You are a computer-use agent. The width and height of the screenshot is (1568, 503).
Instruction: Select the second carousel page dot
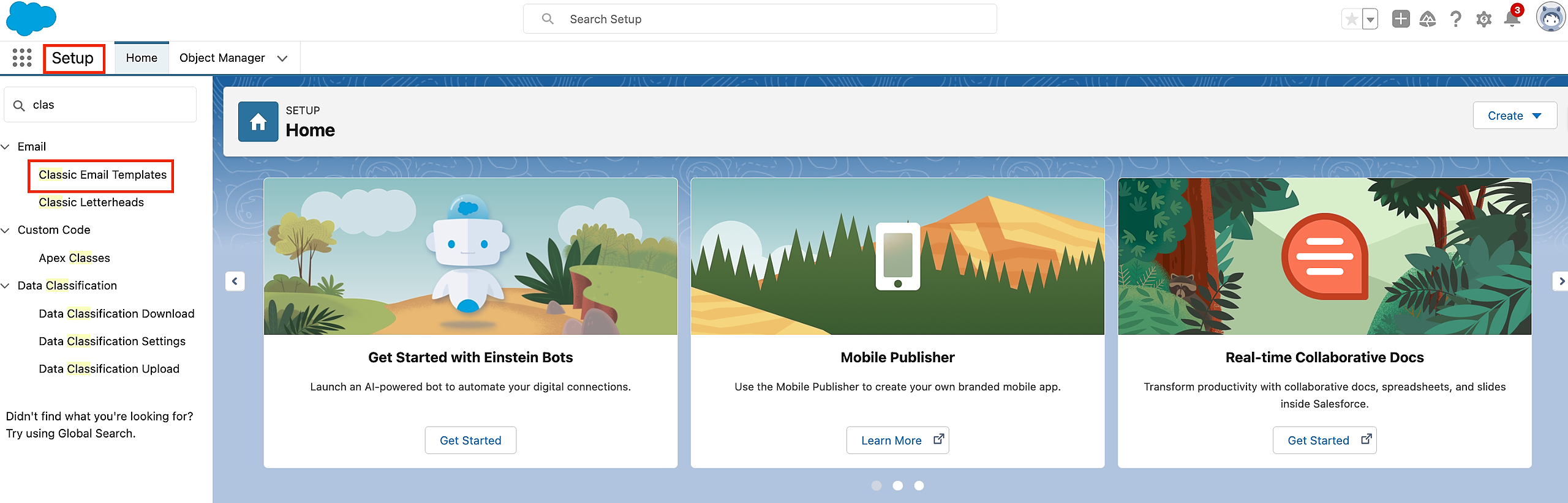tap(898, 486)
